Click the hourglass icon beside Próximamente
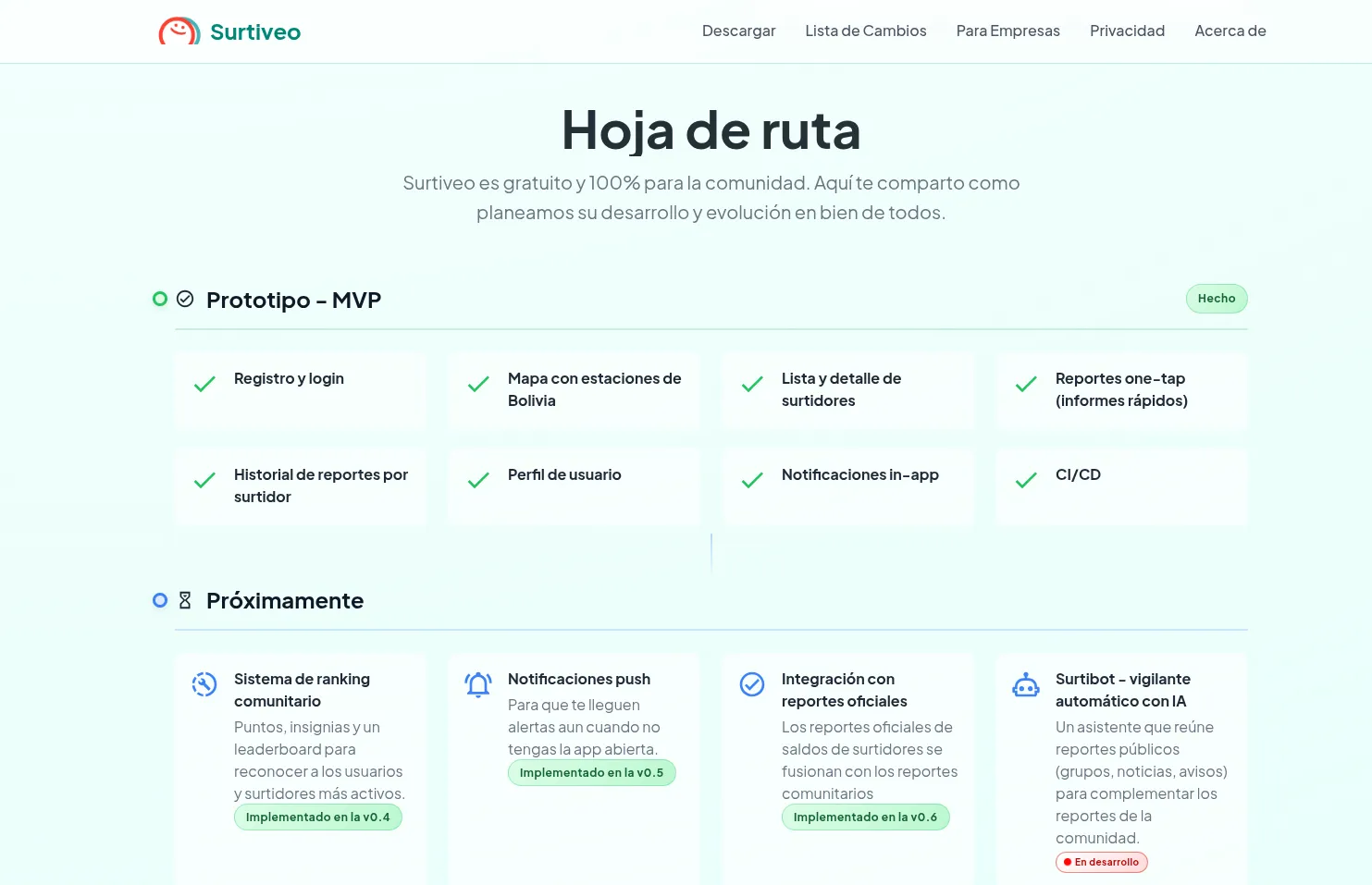This screenshot has height=885, width=1372. click(x=185, y=599)
